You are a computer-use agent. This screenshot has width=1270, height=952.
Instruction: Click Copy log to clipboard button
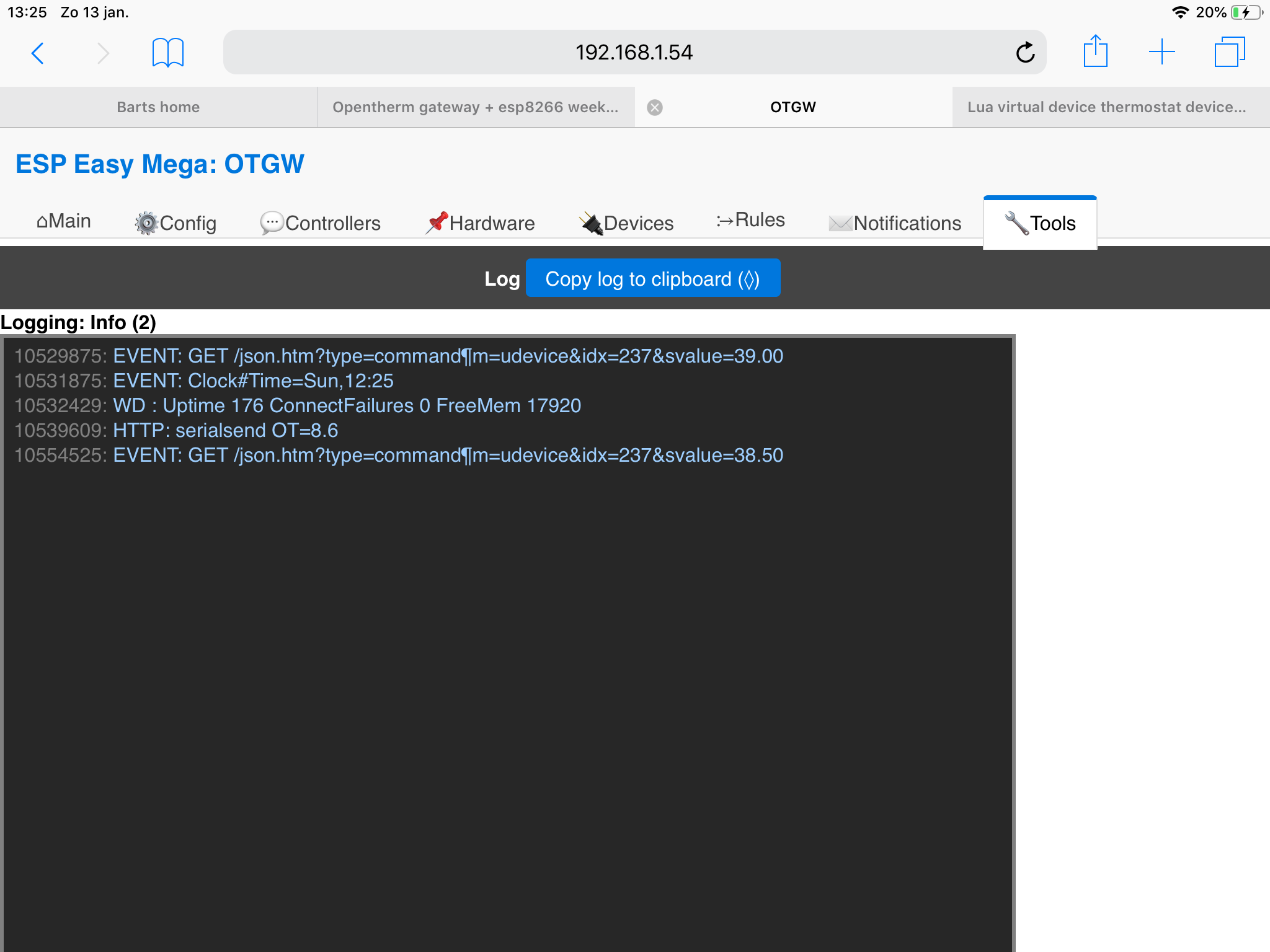coord(653,278)
